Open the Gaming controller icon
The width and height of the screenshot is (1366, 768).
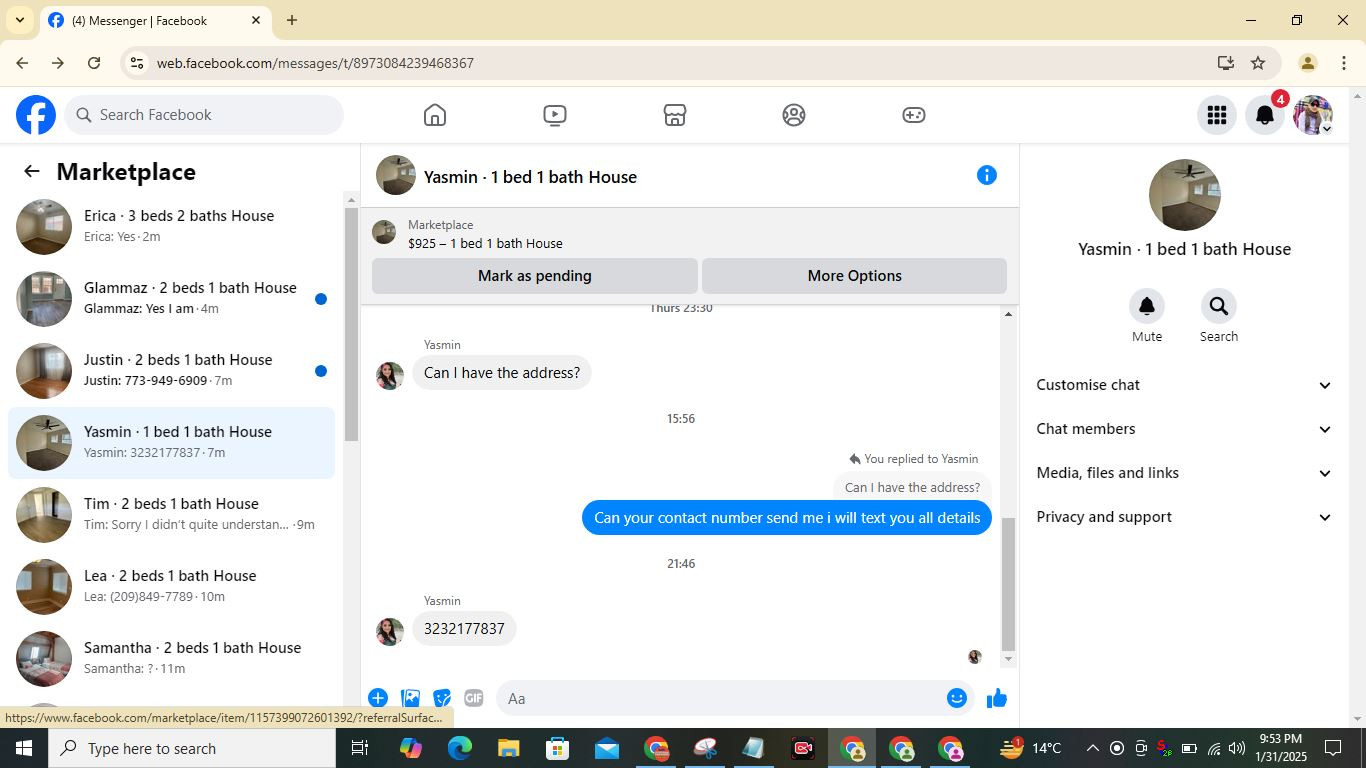(x=914, y=115)
